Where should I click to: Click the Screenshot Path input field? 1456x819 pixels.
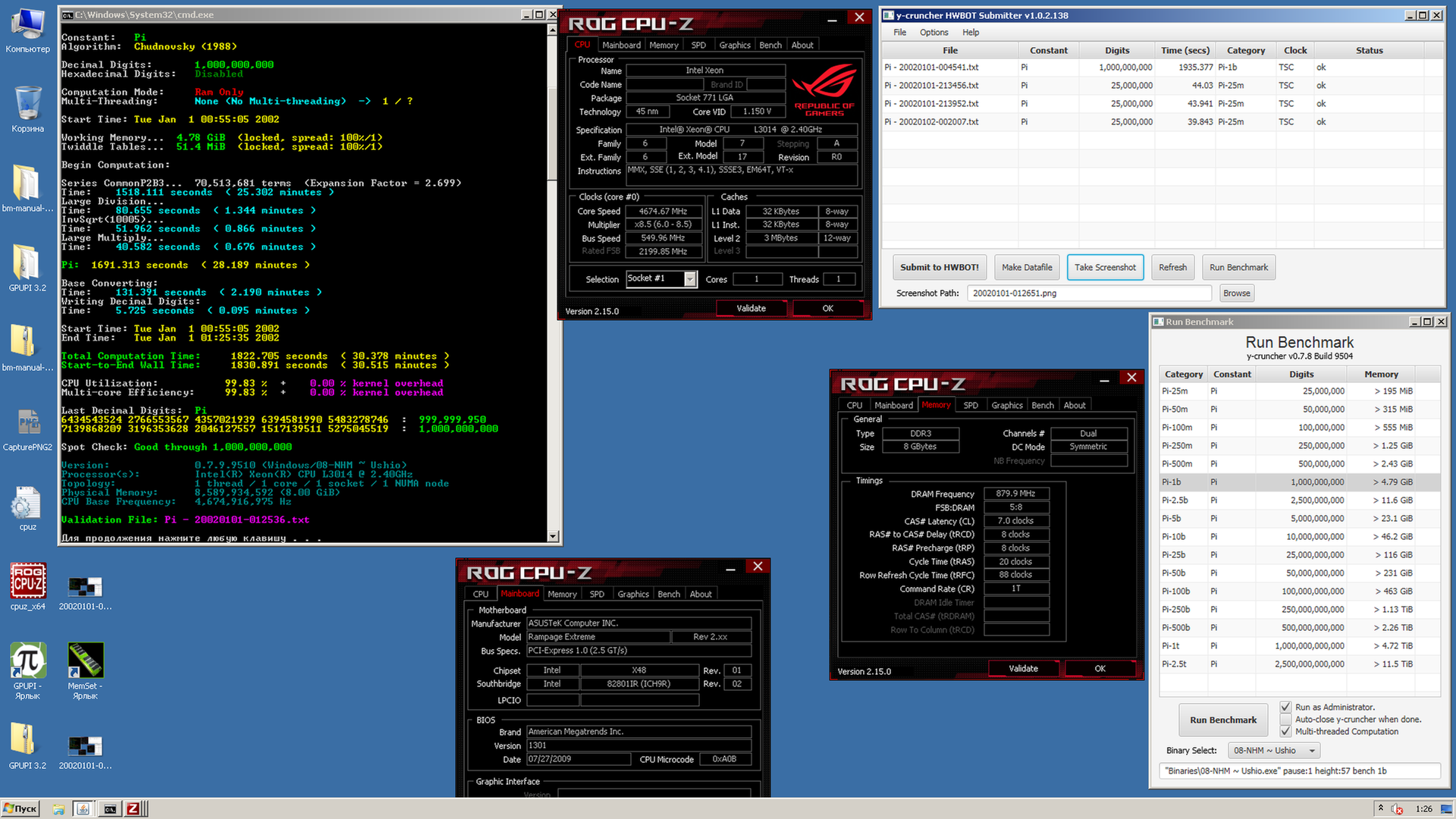[x=1088, y=293]
